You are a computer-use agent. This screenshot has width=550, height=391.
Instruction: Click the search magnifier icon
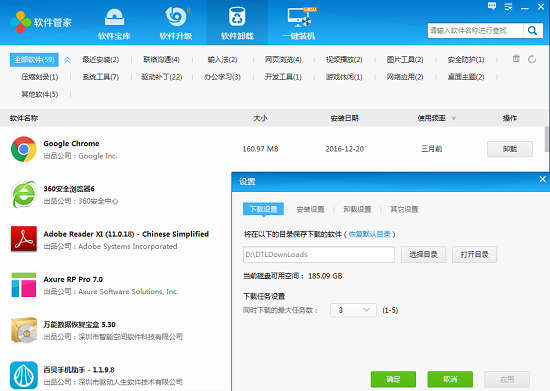532,31
